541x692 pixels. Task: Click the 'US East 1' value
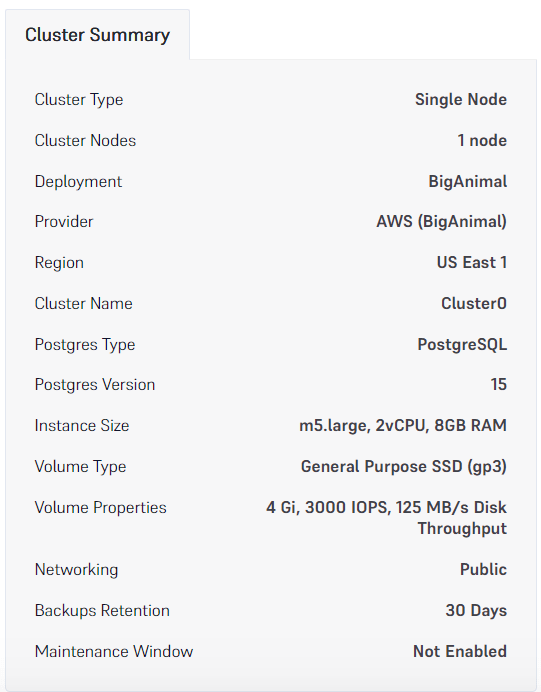[x=472, y=263]
